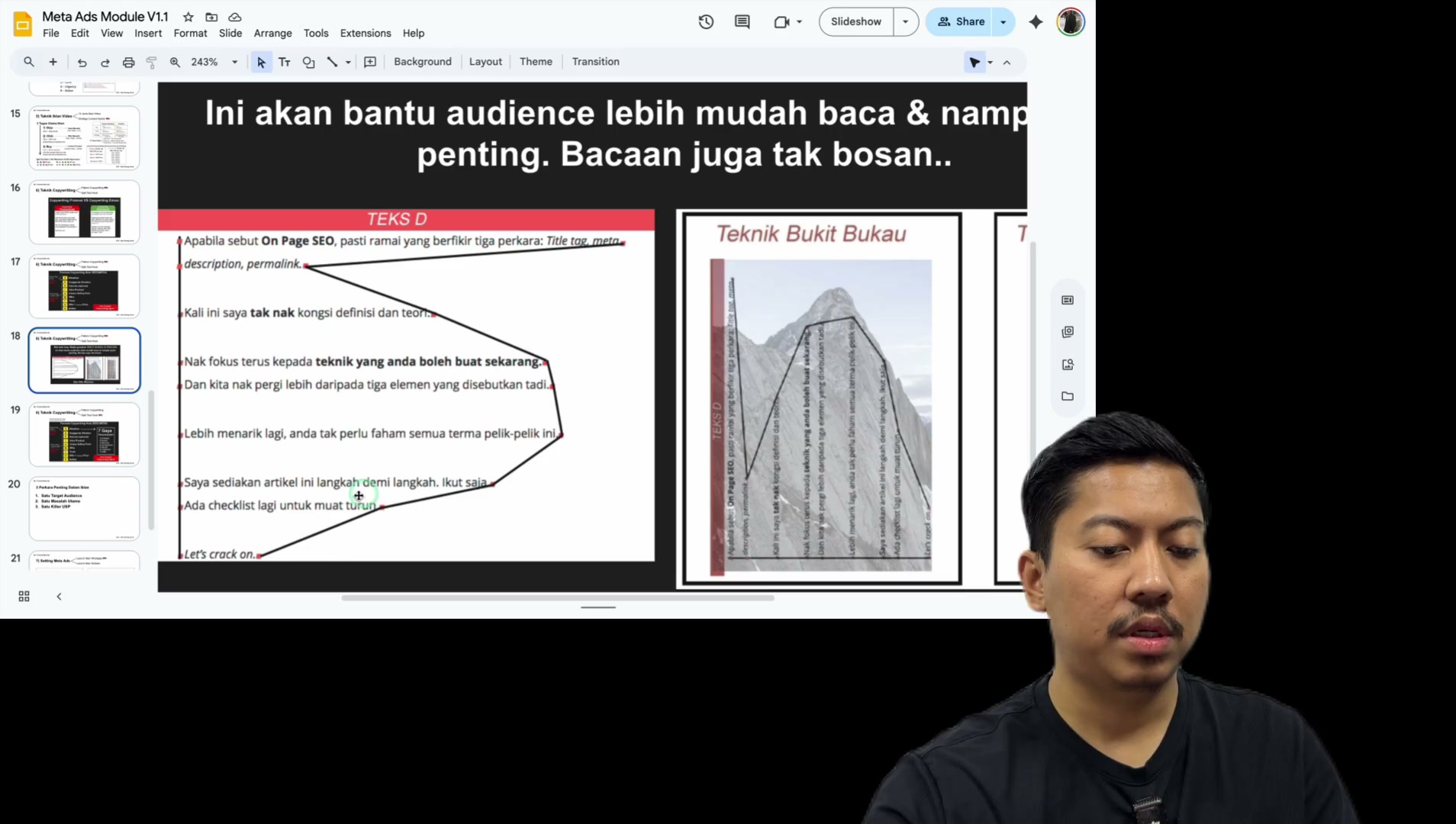Screen dimensions: 1456x824
Task: Redo the last action
Action: tap(105, 62)
